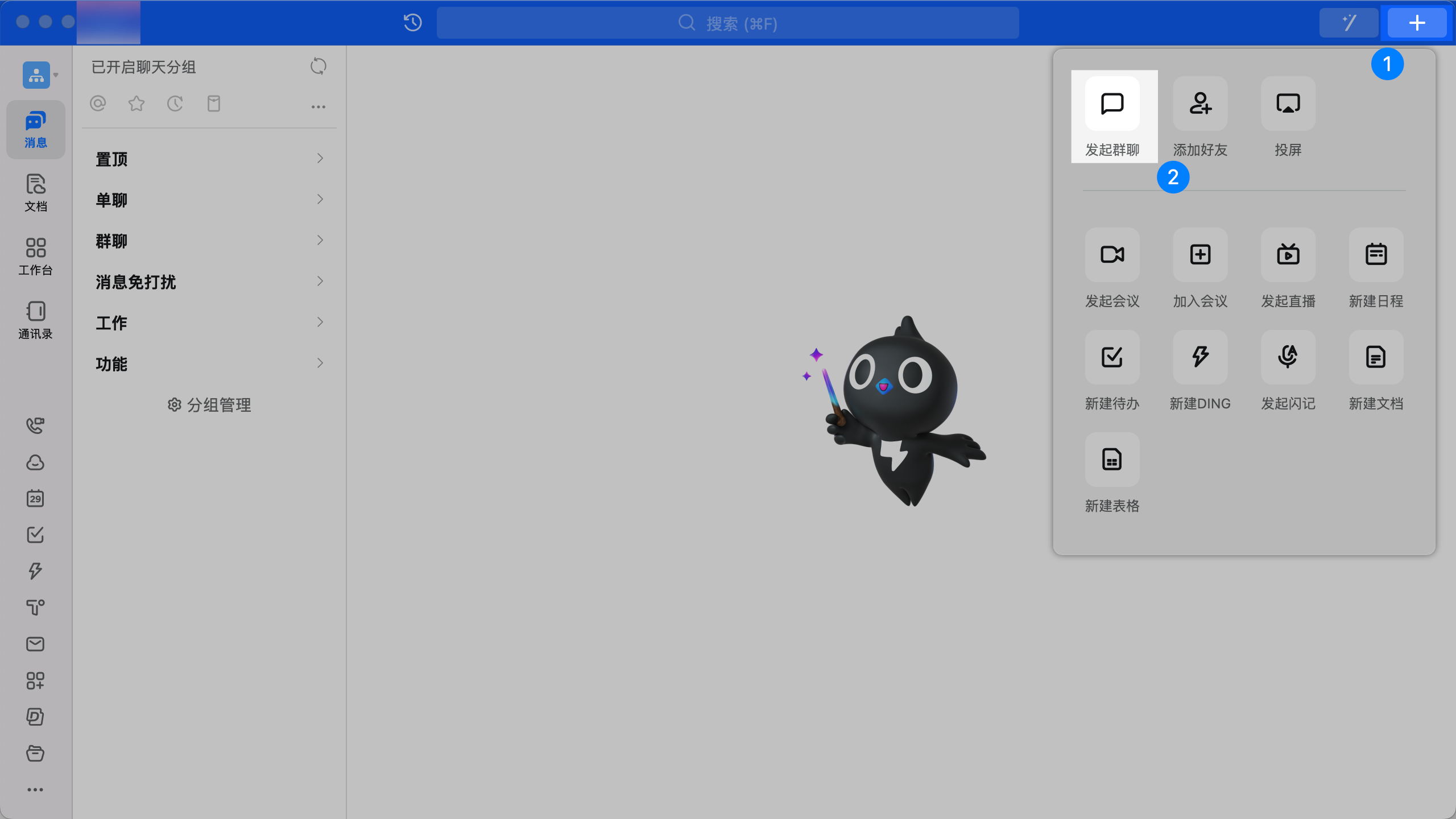Click the 发起直播 live broadcast icon
The height and width of the screenshot is (819, 1456).
1288,255
